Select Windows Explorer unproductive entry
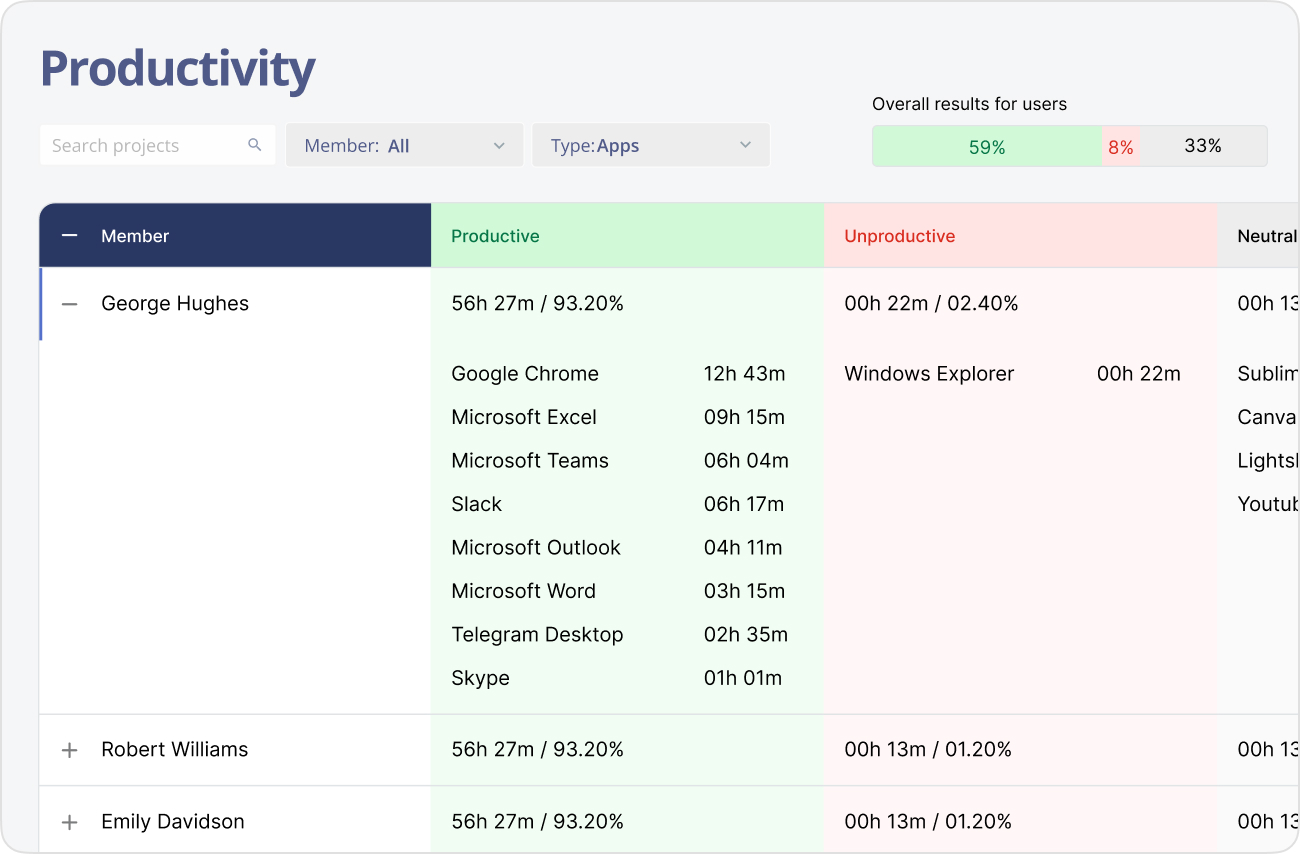 [x=929, y=374]
